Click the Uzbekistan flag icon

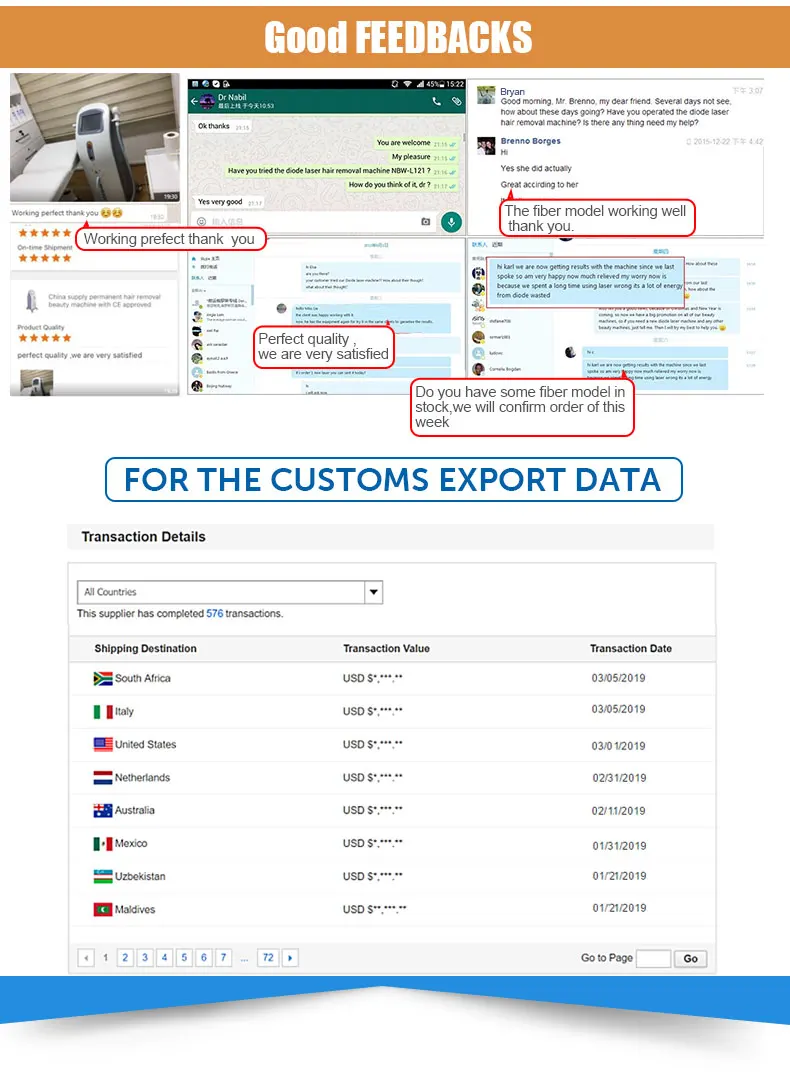coord(103,877)
